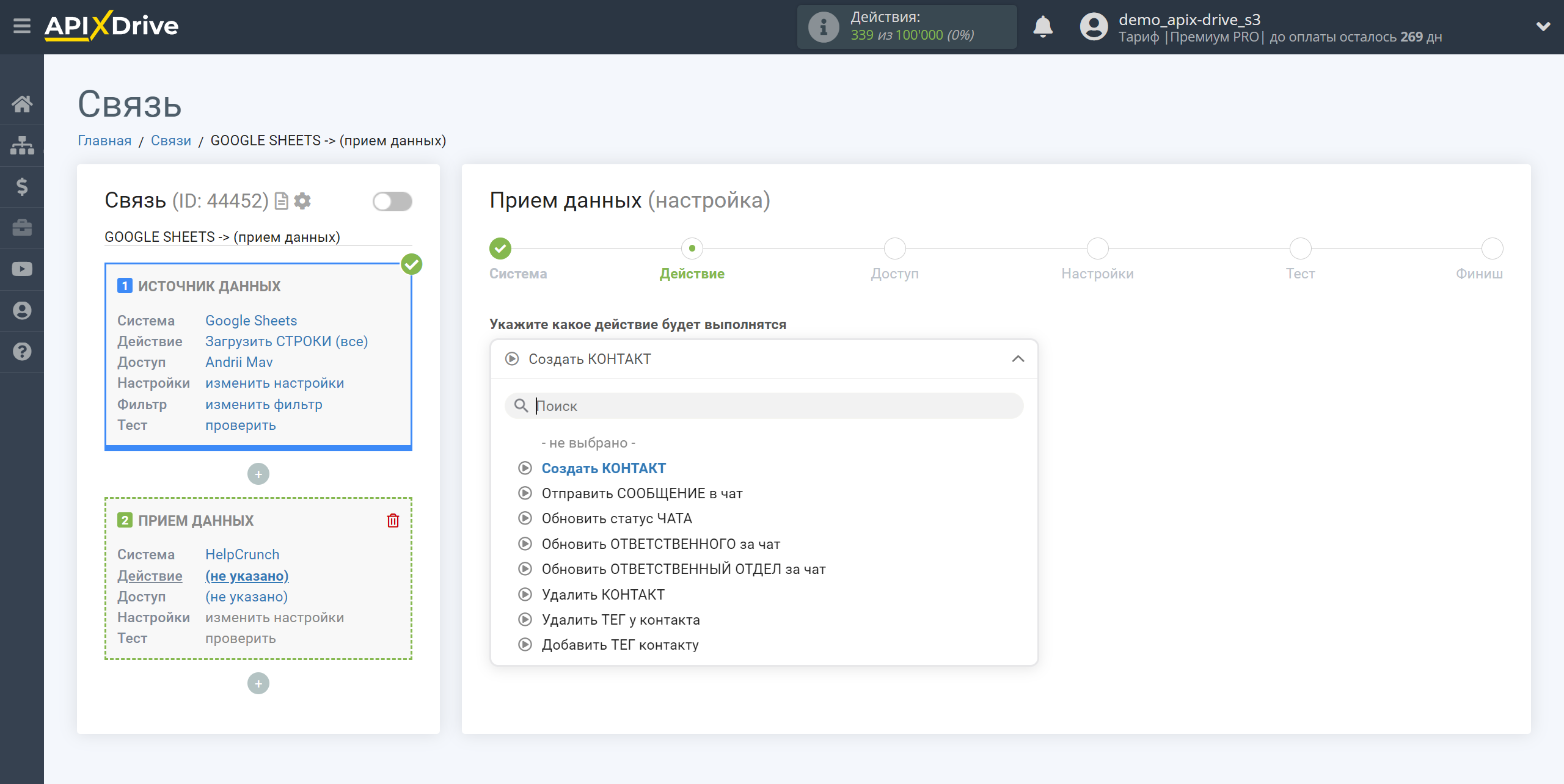The width and height of the screenshot is (1564, 784).
Task: Click the account avatar icon
Action: point(1094,27)
